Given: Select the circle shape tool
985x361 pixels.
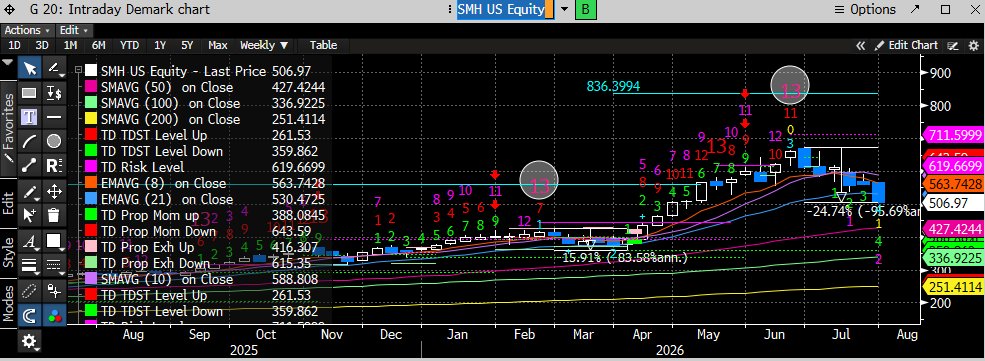Looking at the screenshot, I should coord(54,141).
